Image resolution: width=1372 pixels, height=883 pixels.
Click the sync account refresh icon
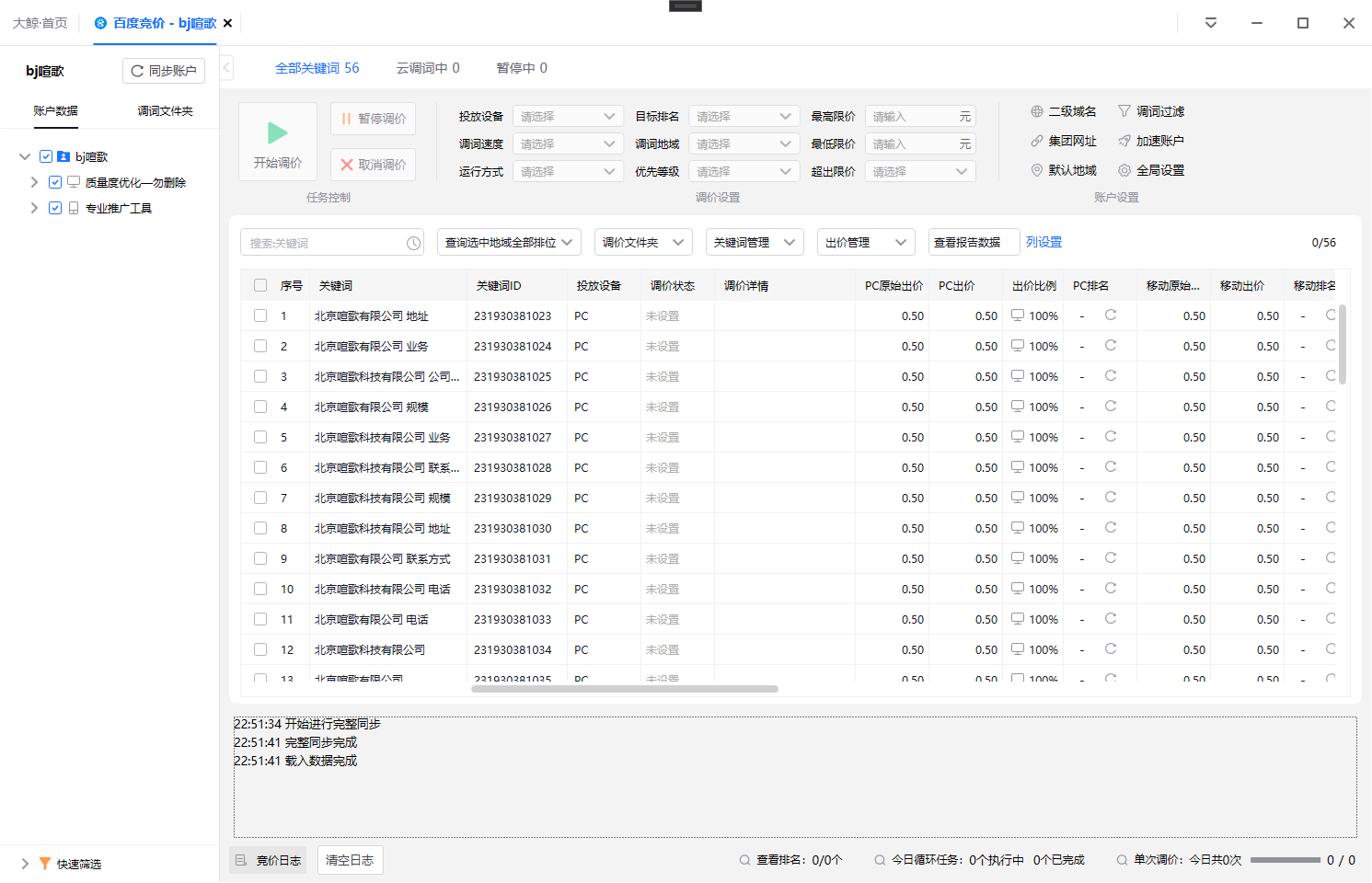pos(137,71)
